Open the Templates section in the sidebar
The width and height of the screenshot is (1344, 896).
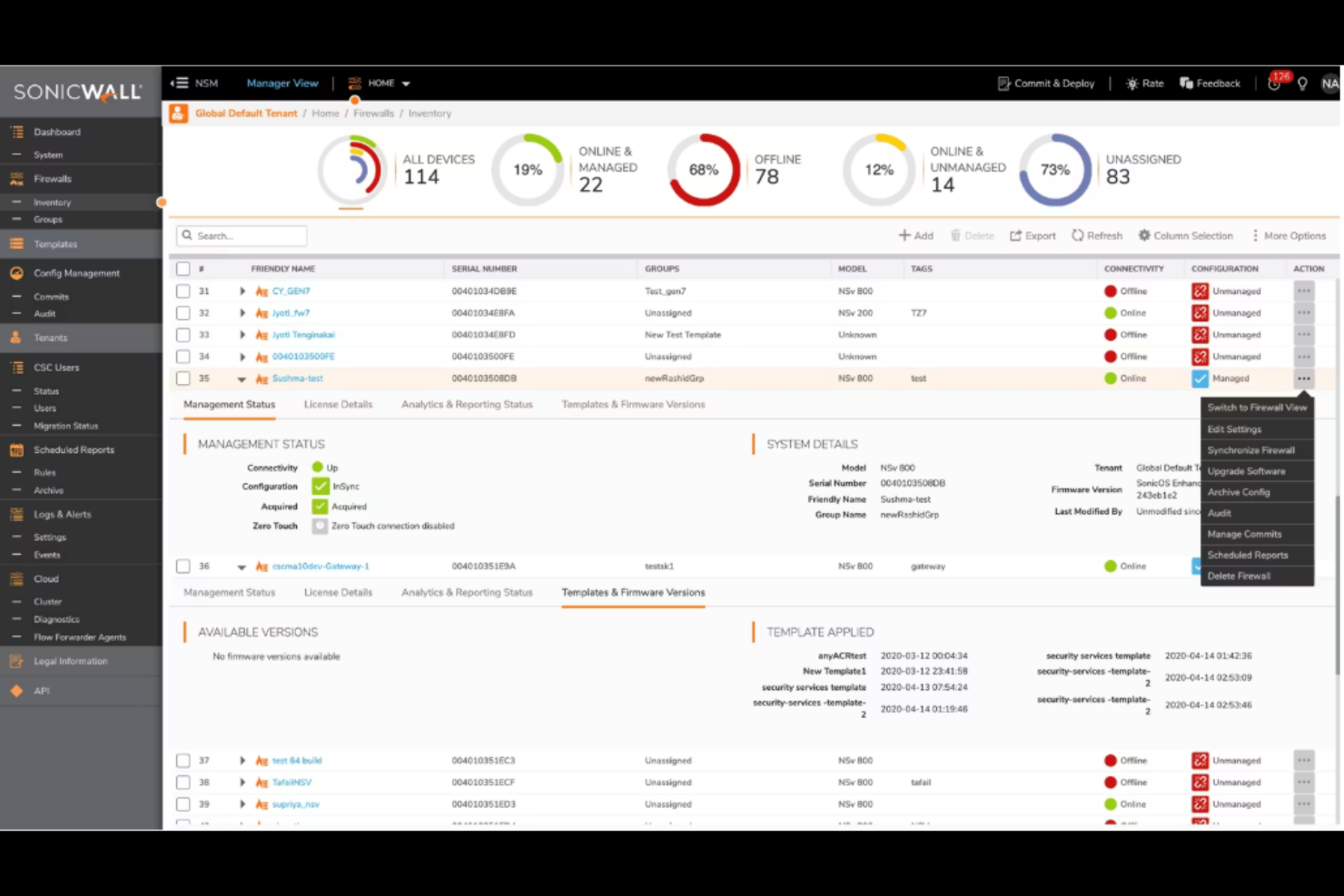point(54,243)
